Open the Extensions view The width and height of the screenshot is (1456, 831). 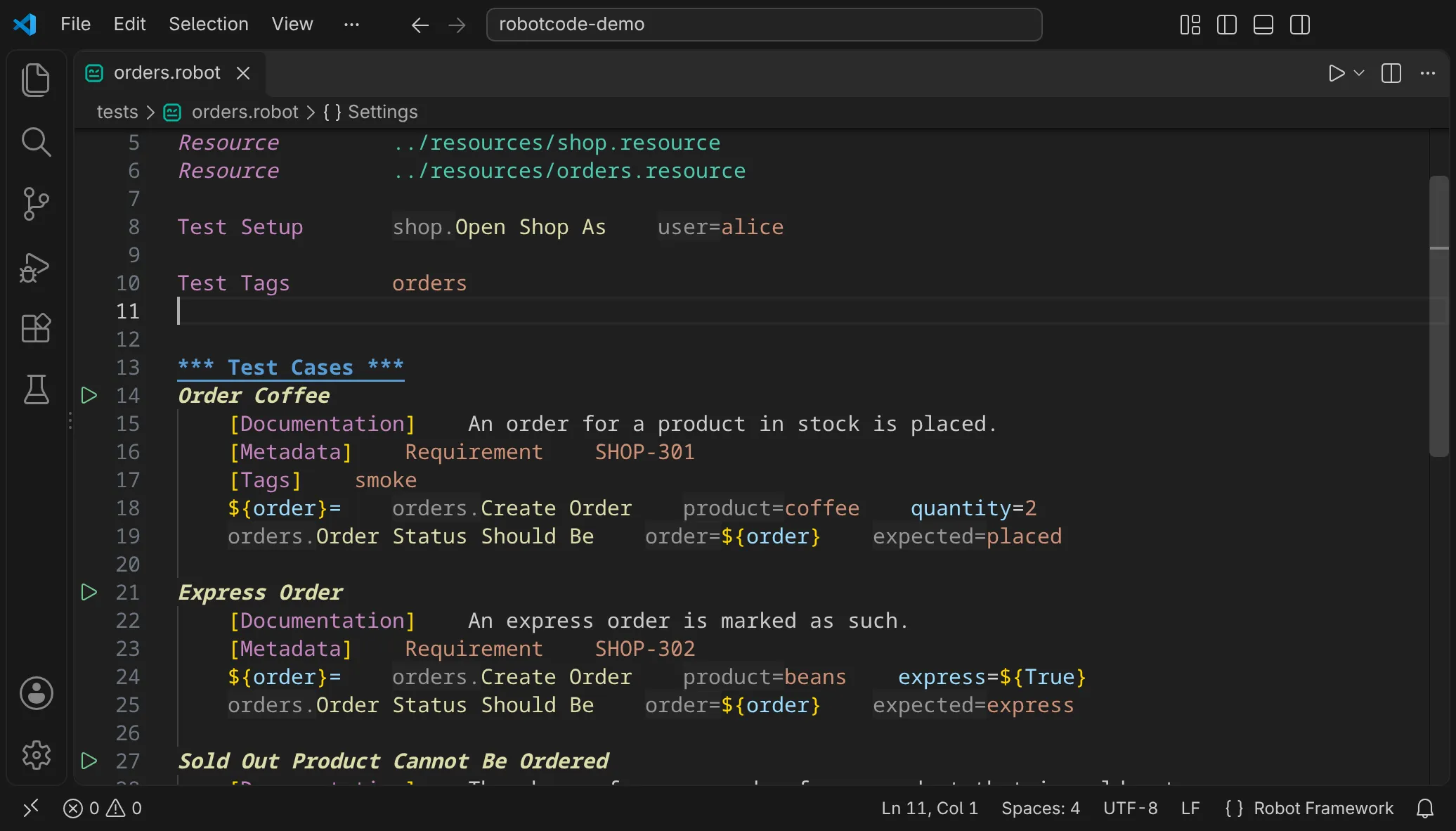pyautogui.click(x=36, y=328)
